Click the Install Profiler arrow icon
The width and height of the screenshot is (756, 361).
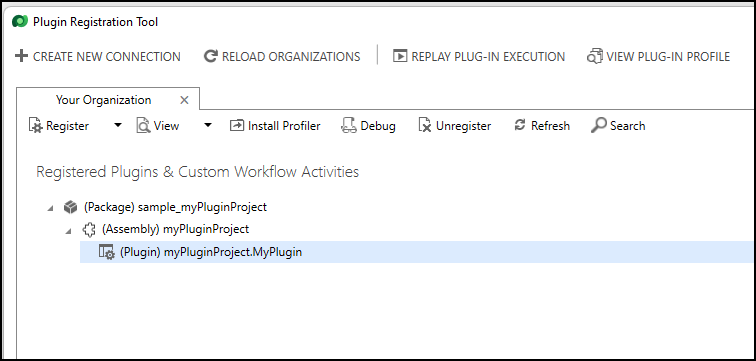(237, 126)
